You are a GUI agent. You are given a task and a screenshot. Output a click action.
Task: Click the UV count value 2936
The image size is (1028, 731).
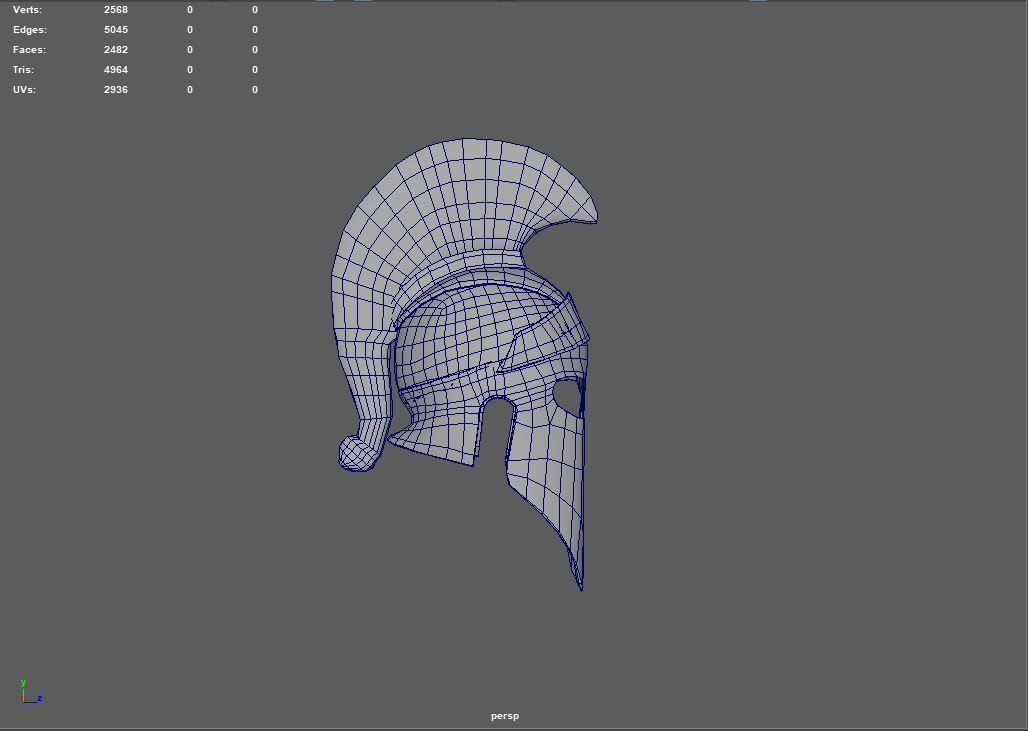pyautogui.click(x=115, y=90)
